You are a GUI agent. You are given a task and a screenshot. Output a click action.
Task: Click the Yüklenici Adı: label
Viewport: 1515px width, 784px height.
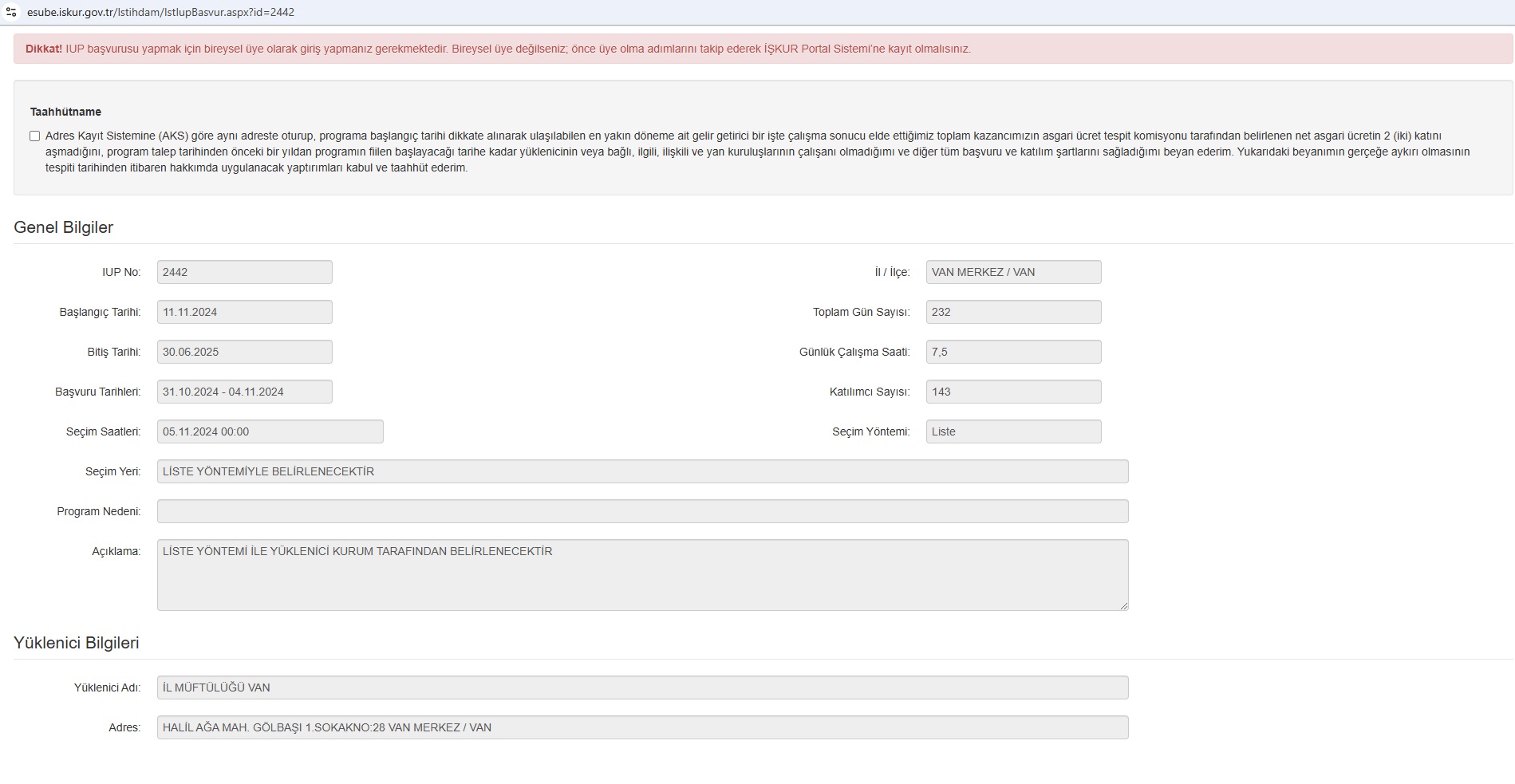pyautogui.click(x=107, y=687)
